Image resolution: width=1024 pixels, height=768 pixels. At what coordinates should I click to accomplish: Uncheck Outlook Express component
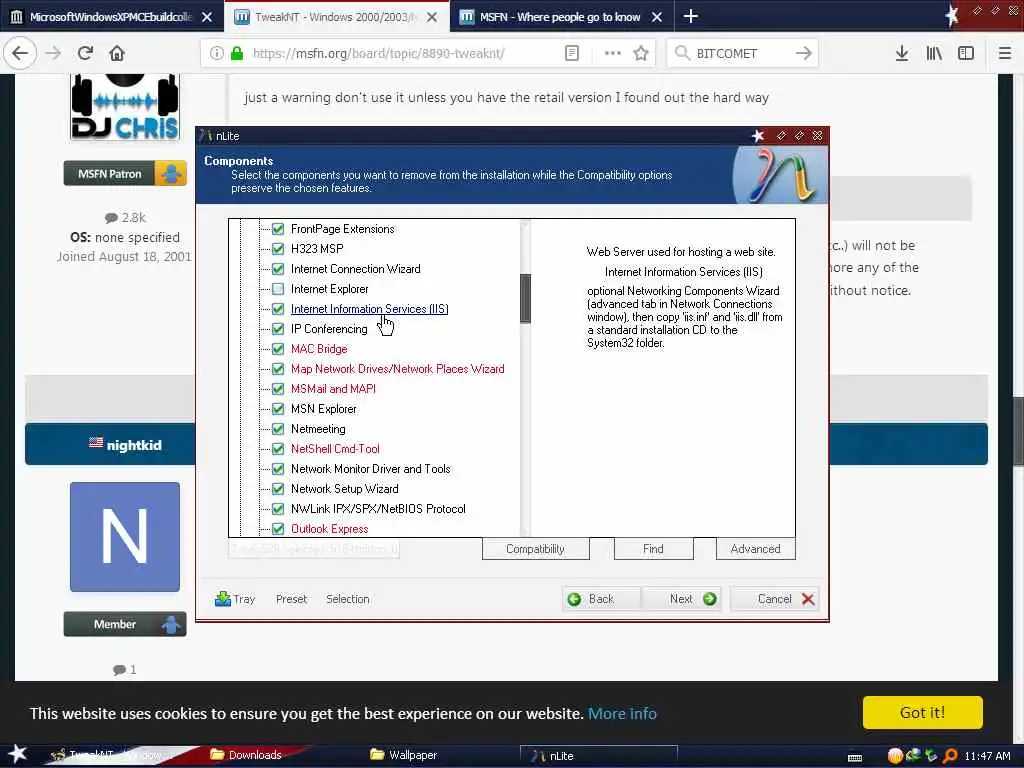(x=278, y=529)
